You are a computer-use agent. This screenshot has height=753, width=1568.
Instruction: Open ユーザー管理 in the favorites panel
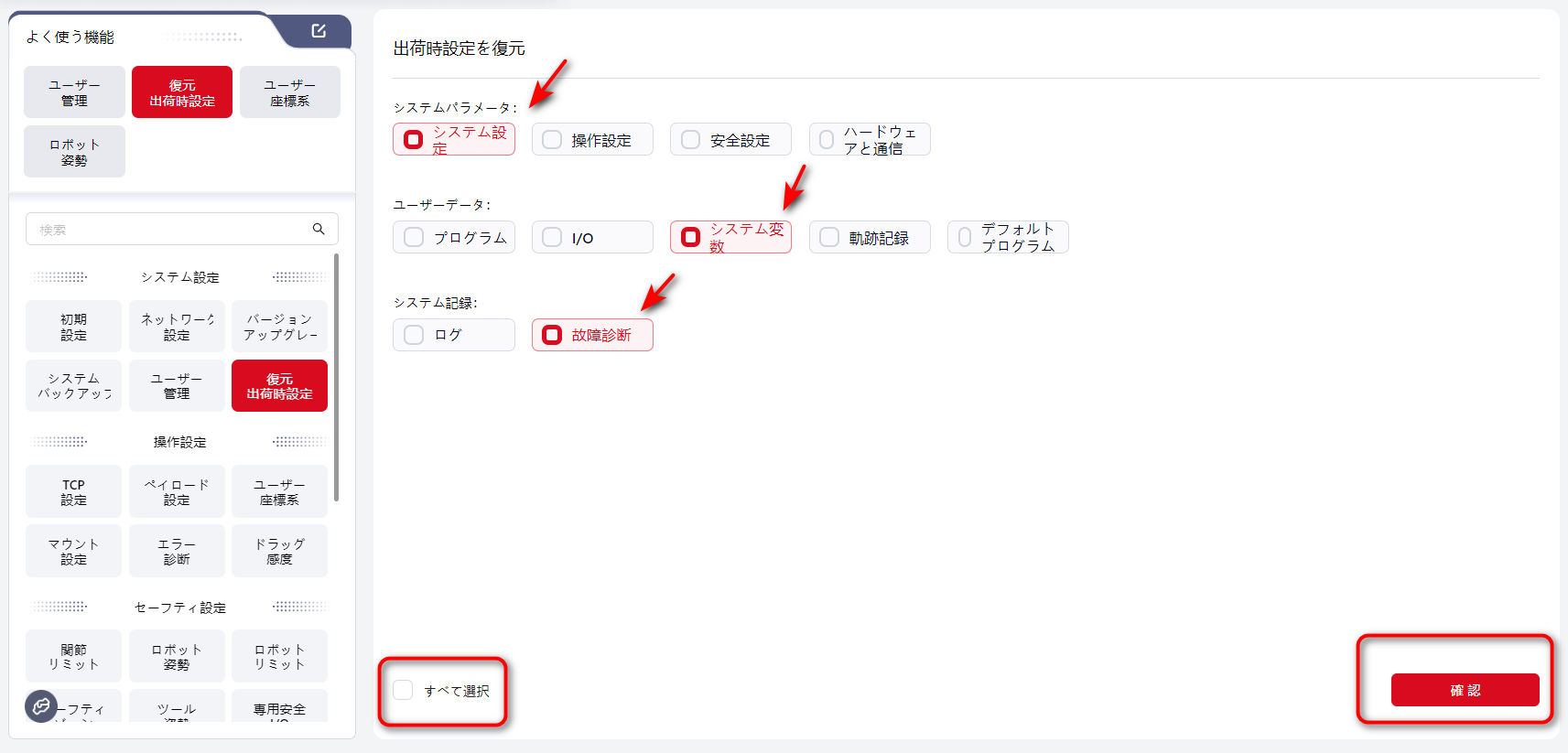click(x=74, y=92)
